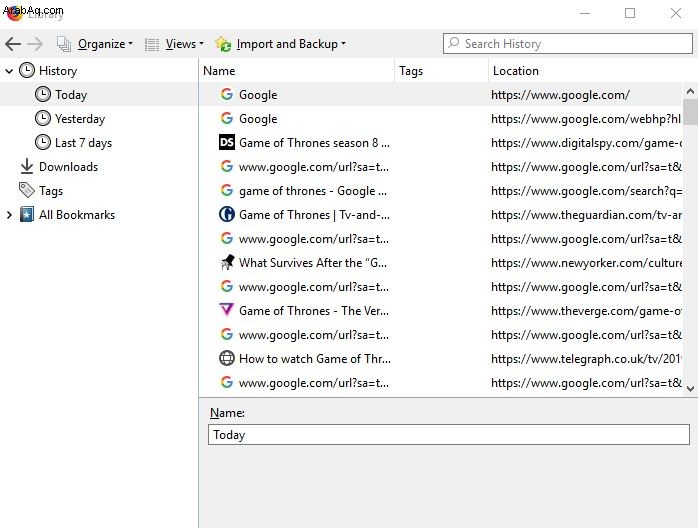The image size is (698, 528).
Task: Close the Library window
Action: [676, 13]
